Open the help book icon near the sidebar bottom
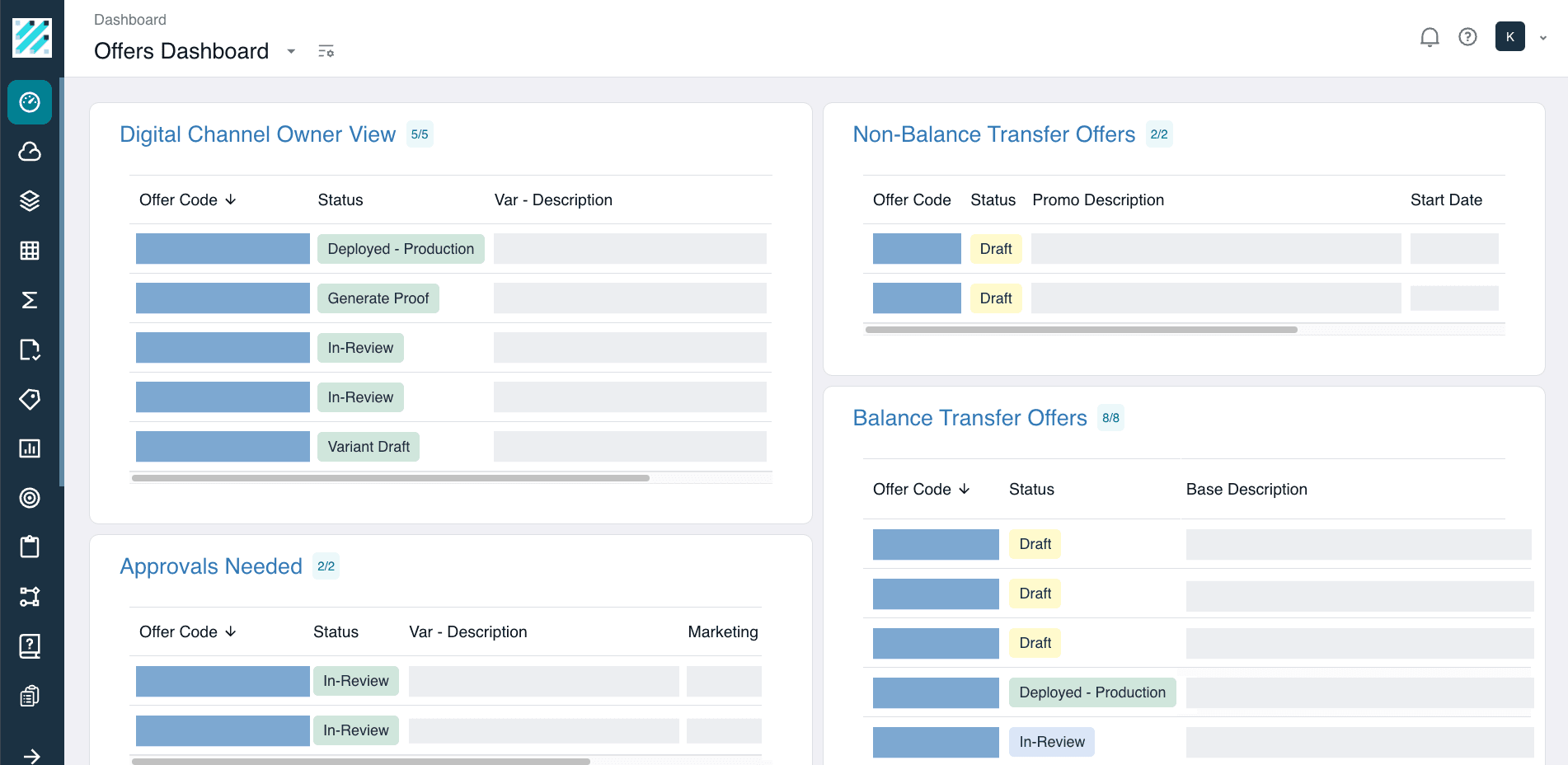This screenshot has height=765, width=1568. (30, 645)
